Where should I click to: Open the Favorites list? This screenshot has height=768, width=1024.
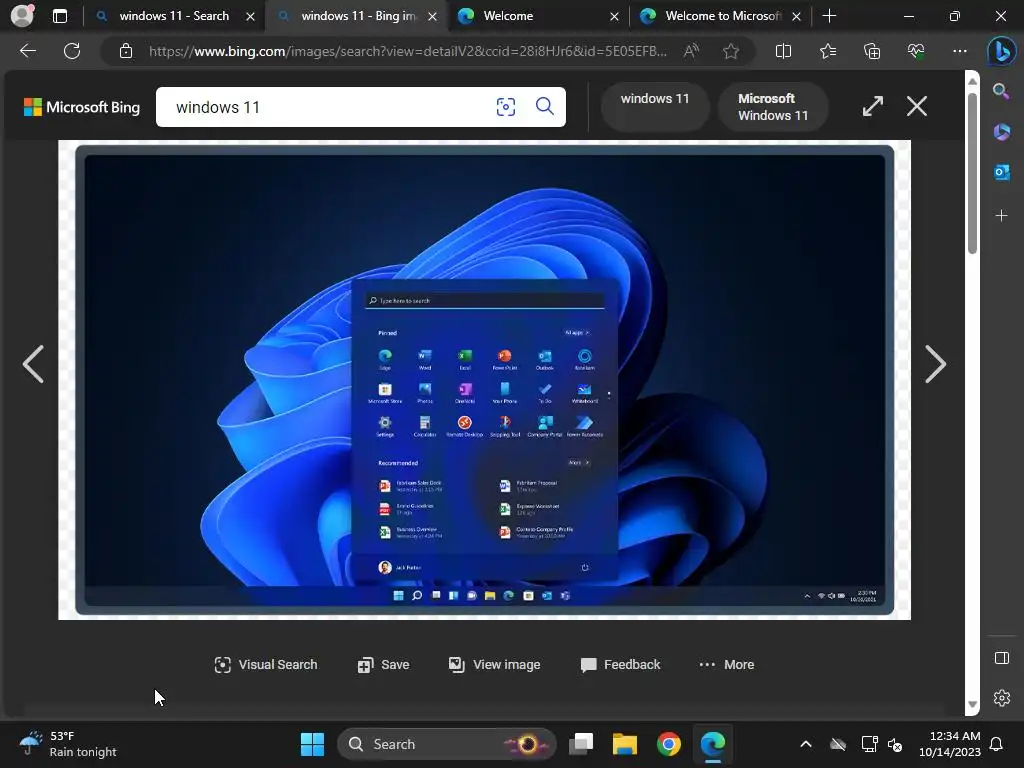pyautogui.click(x=827, y=51)
